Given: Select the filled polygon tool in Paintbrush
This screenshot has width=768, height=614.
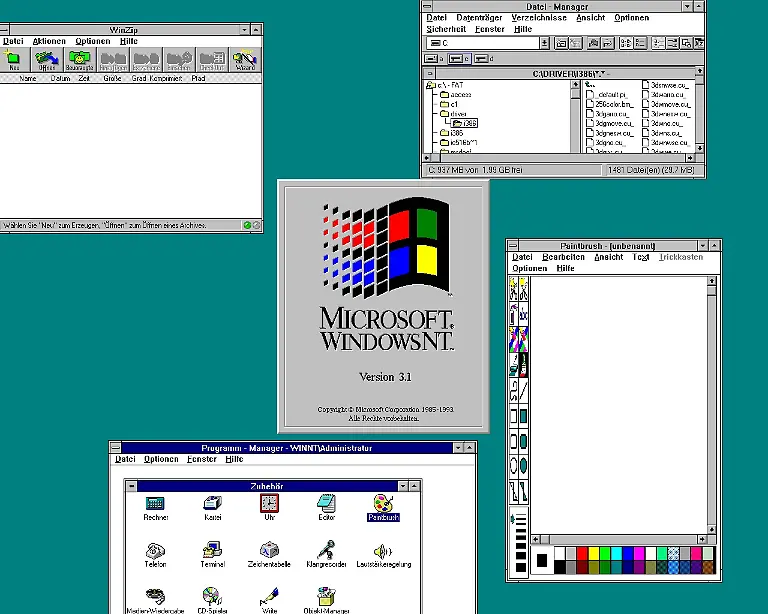Looking at the screenshot, I should 524,491.
